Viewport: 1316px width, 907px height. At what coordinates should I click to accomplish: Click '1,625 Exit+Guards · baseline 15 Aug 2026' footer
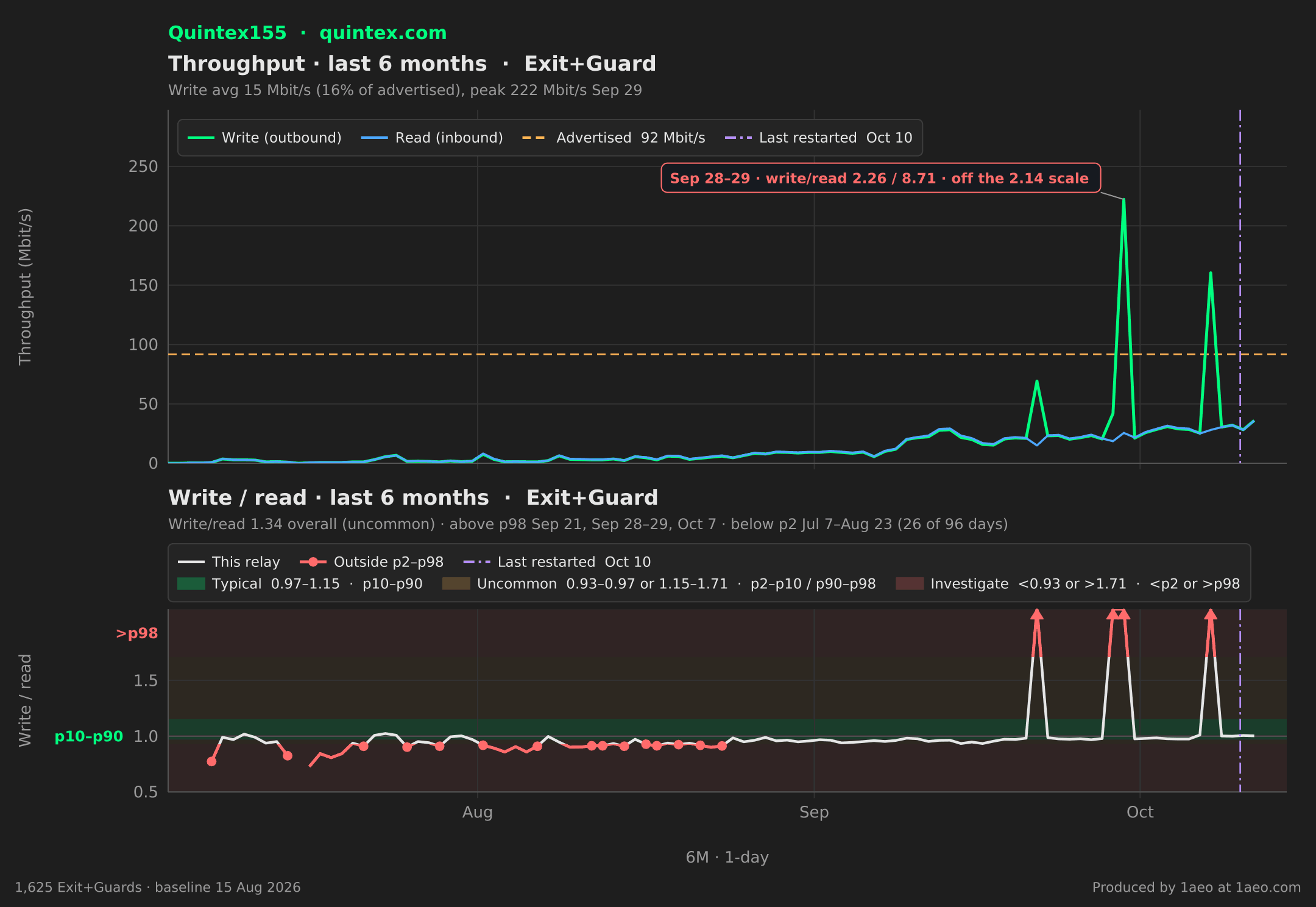(158, 887)
